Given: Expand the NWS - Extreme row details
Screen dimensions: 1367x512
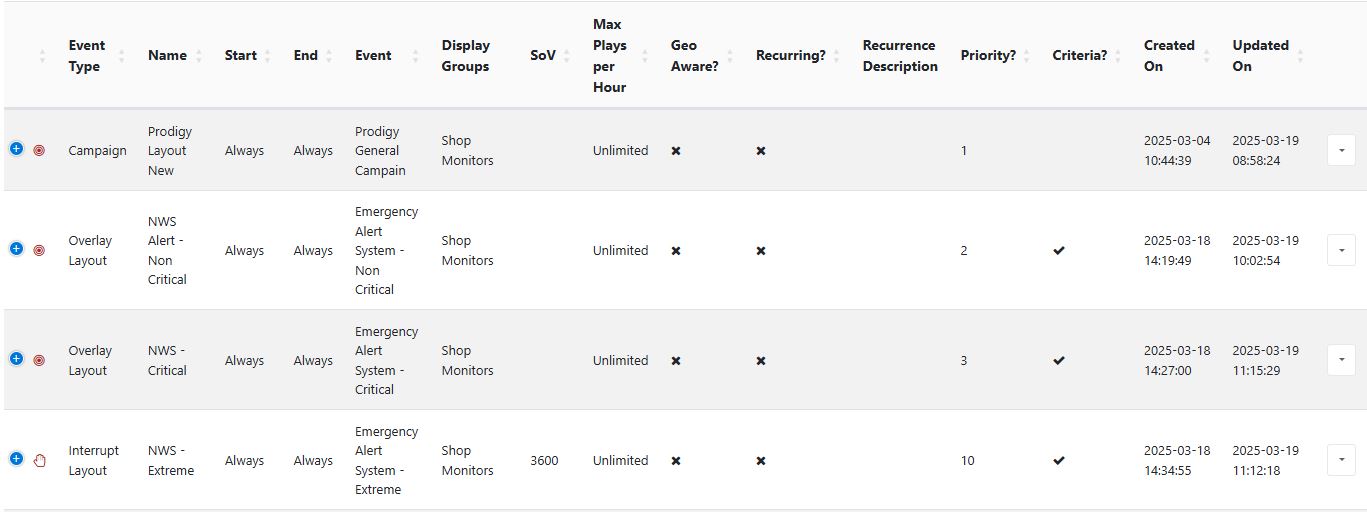Looking at the screenshot, I should [x=16, y=459].
